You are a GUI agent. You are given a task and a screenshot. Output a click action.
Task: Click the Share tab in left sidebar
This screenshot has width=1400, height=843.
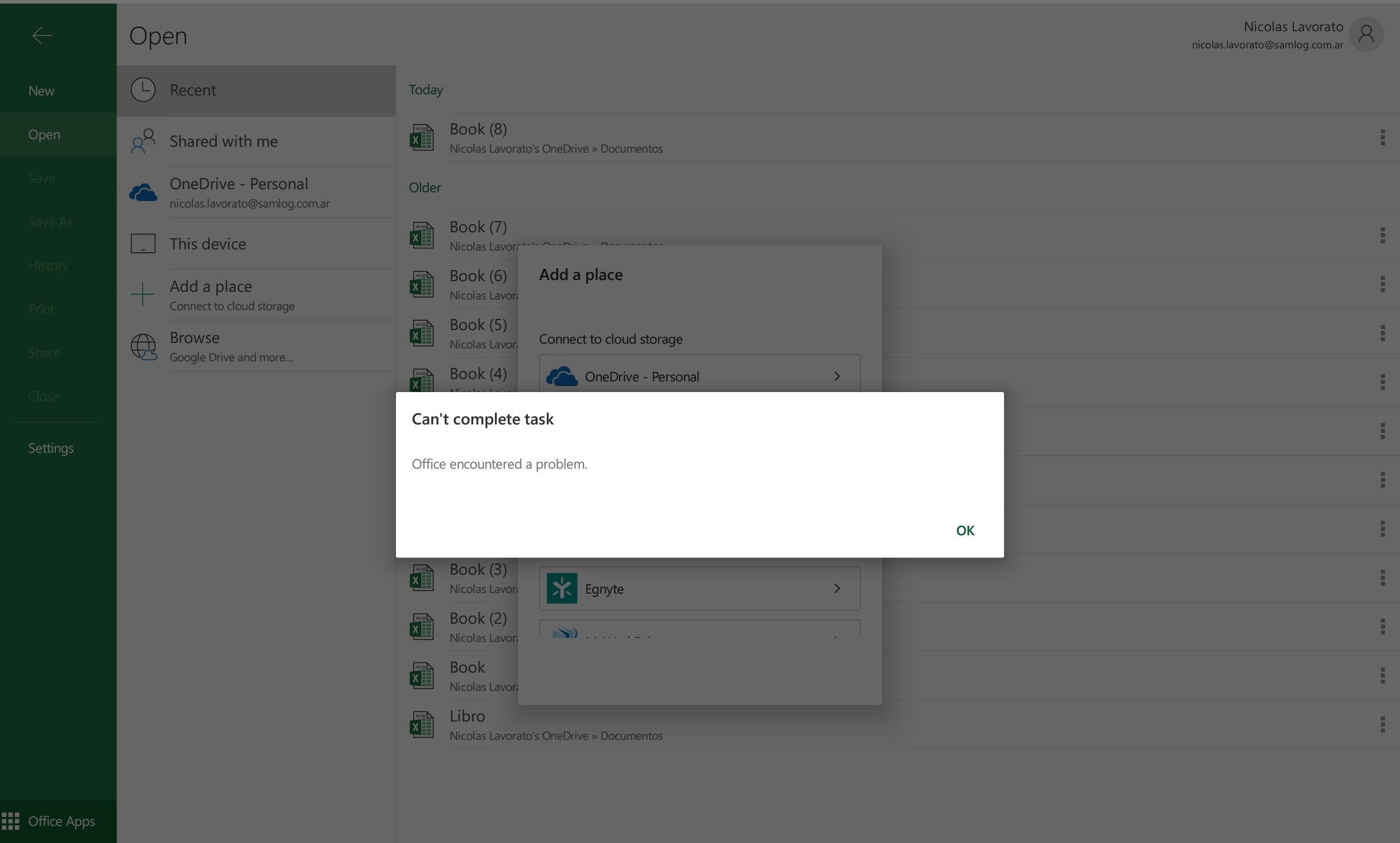(x=44, y=352)
